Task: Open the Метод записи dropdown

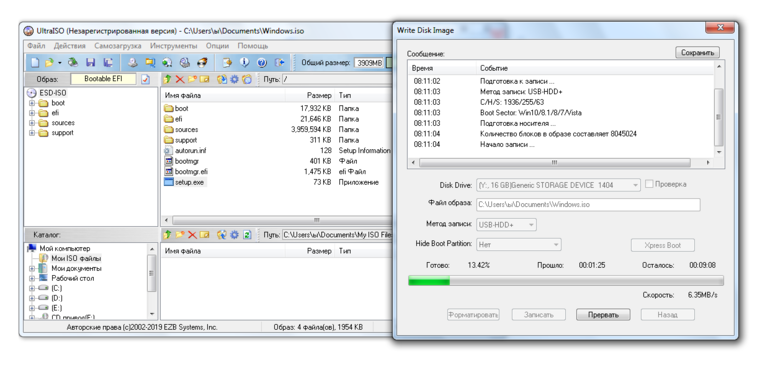Action: tap(507, 224)
